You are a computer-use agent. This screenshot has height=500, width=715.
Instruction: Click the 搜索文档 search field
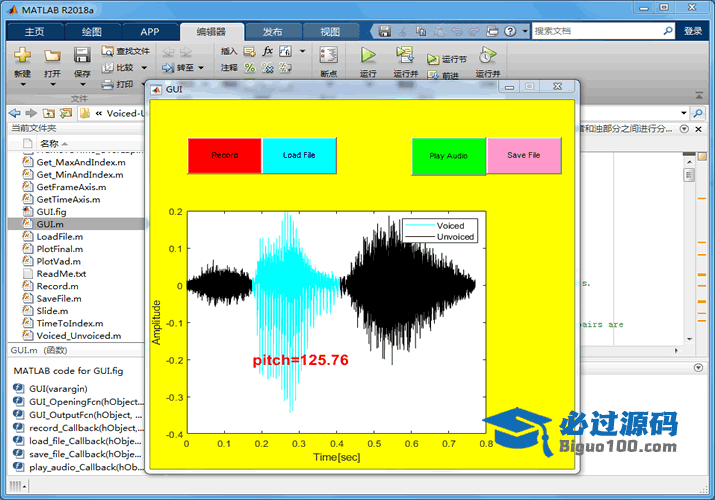(597, 31)
